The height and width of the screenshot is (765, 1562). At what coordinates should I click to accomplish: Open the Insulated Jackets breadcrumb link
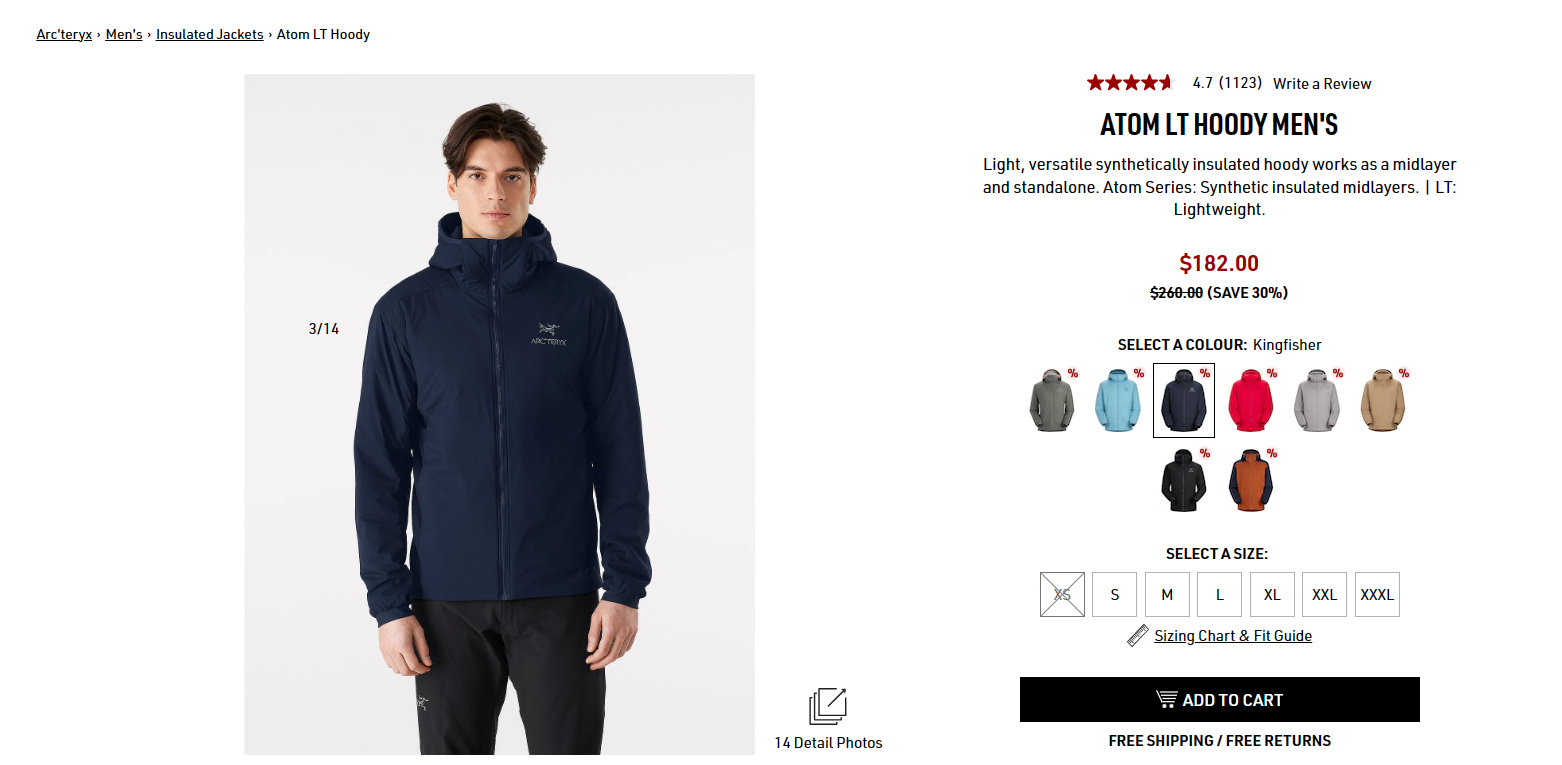210,34
